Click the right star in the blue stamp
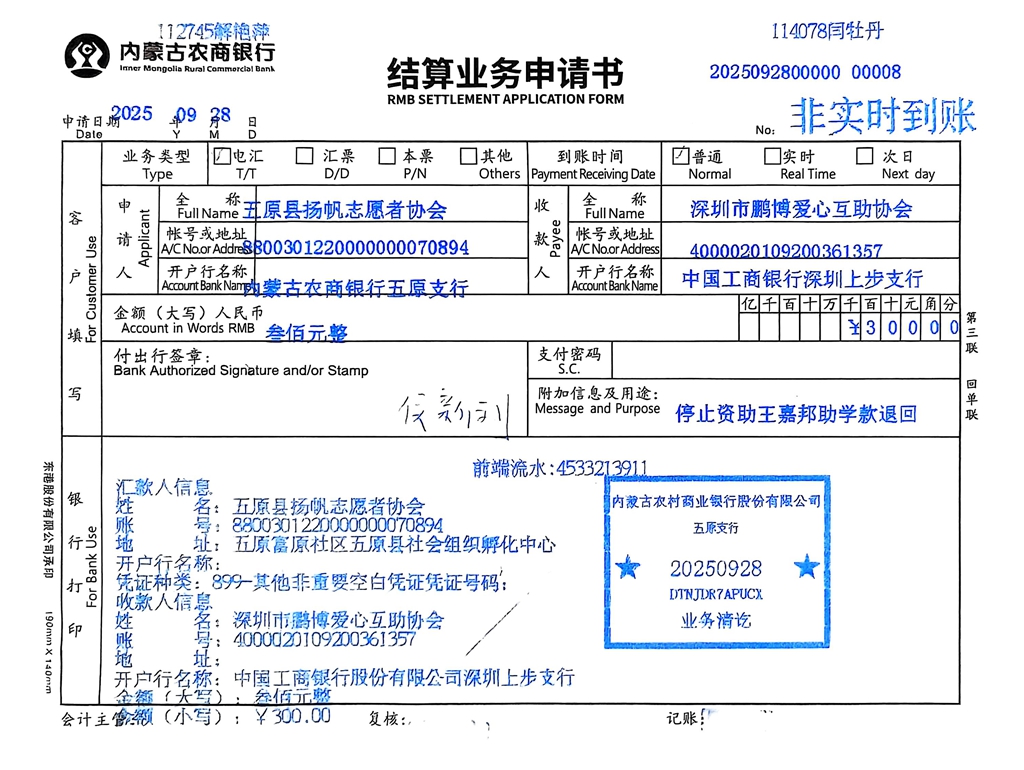Image resolution: width=1024 pixels, height=770 pixels. pyautogui.click(x=806, y=568)
